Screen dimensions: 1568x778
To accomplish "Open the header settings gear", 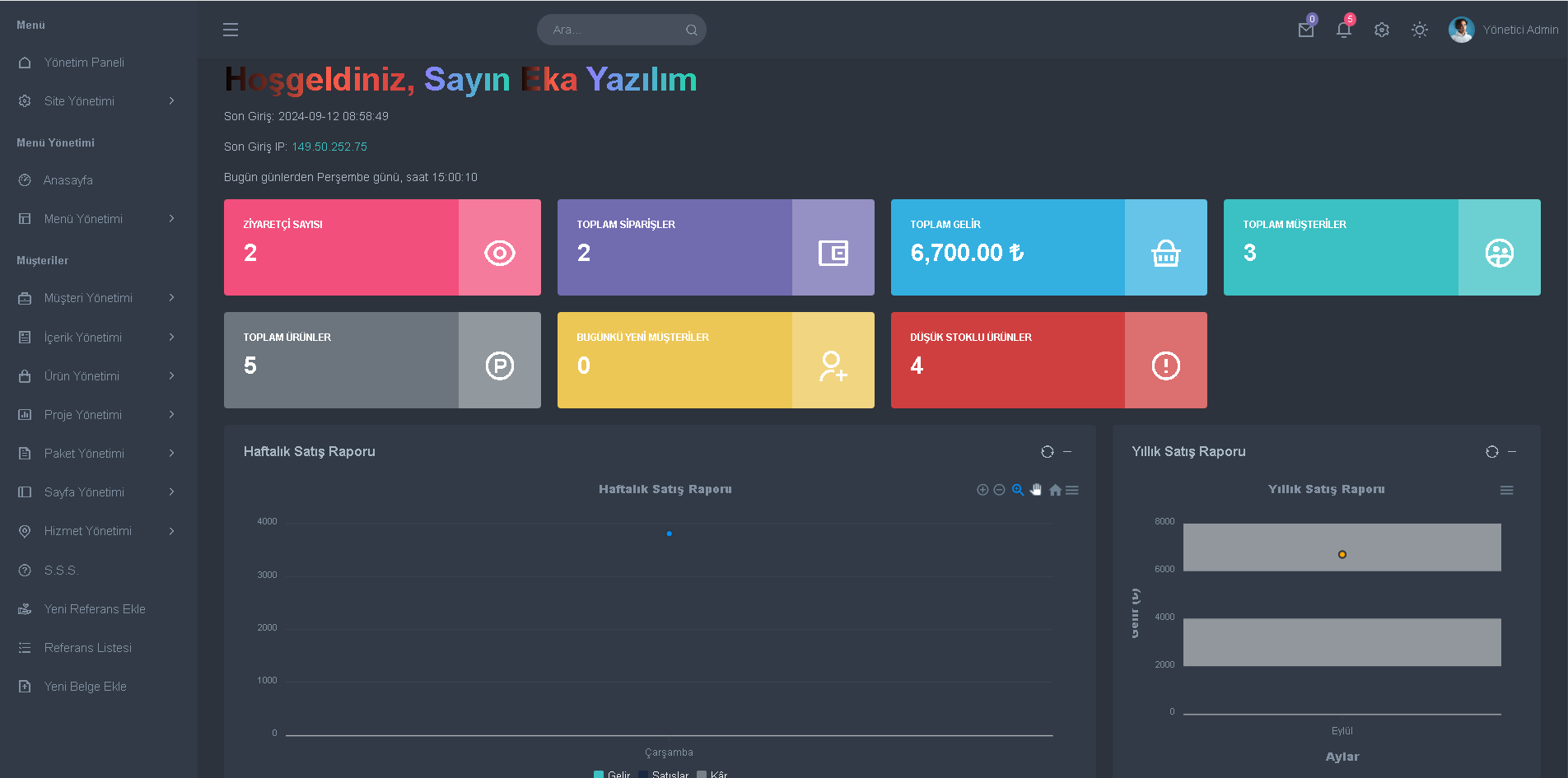I will tap(1382, 30).
